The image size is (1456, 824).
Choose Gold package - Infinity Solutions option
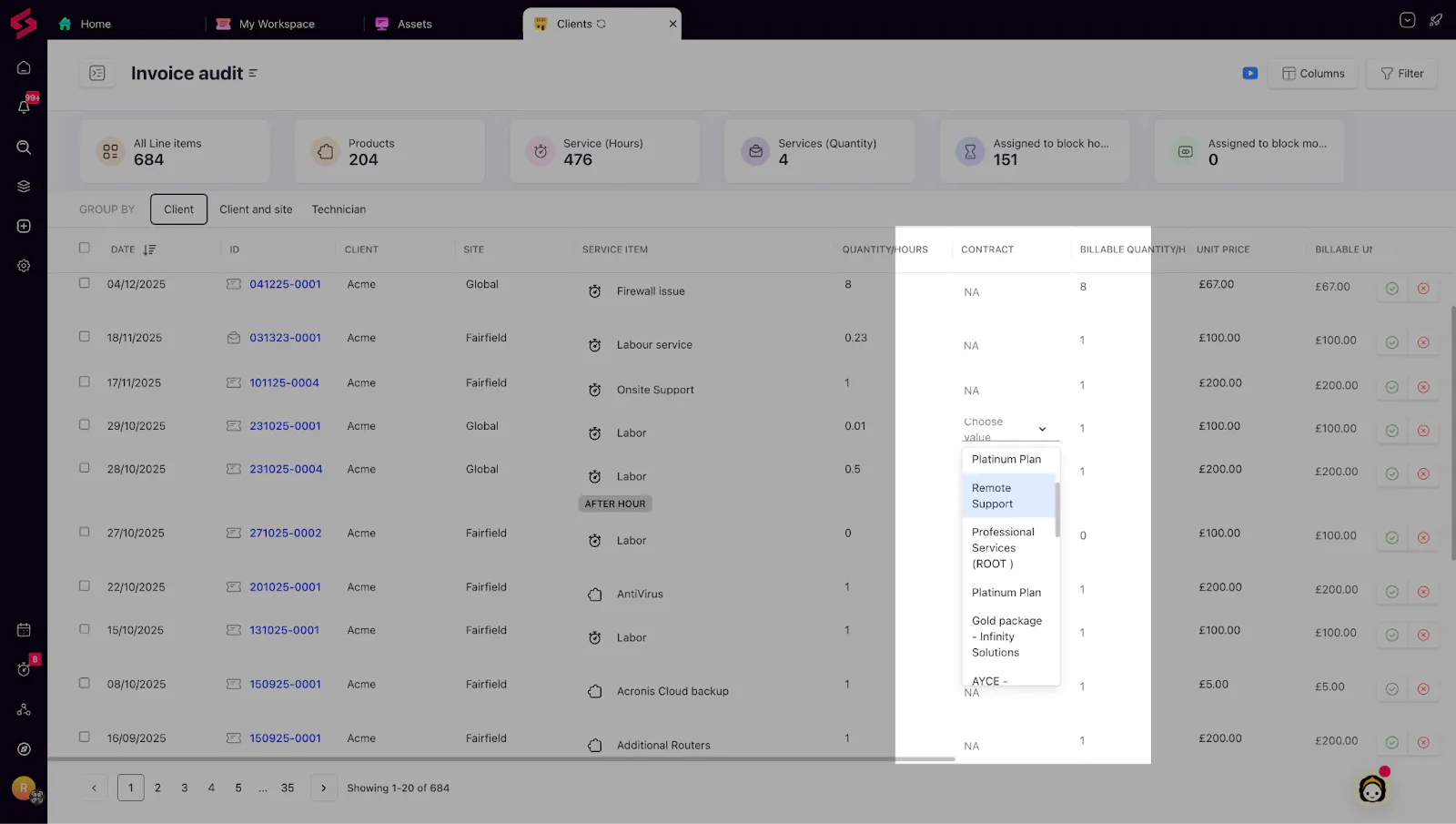point(1008,636)
